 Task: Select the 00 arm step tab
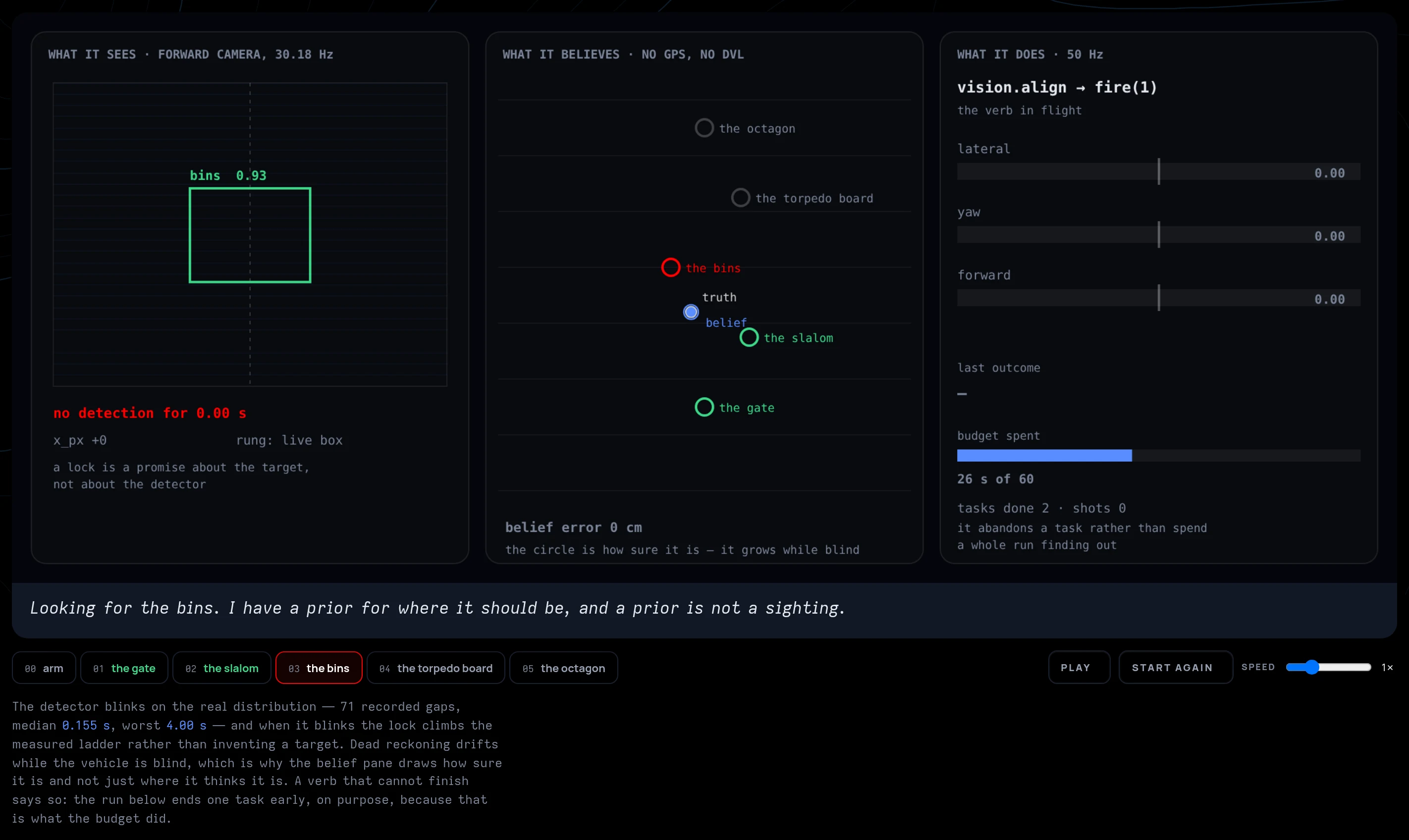[44, 668]
